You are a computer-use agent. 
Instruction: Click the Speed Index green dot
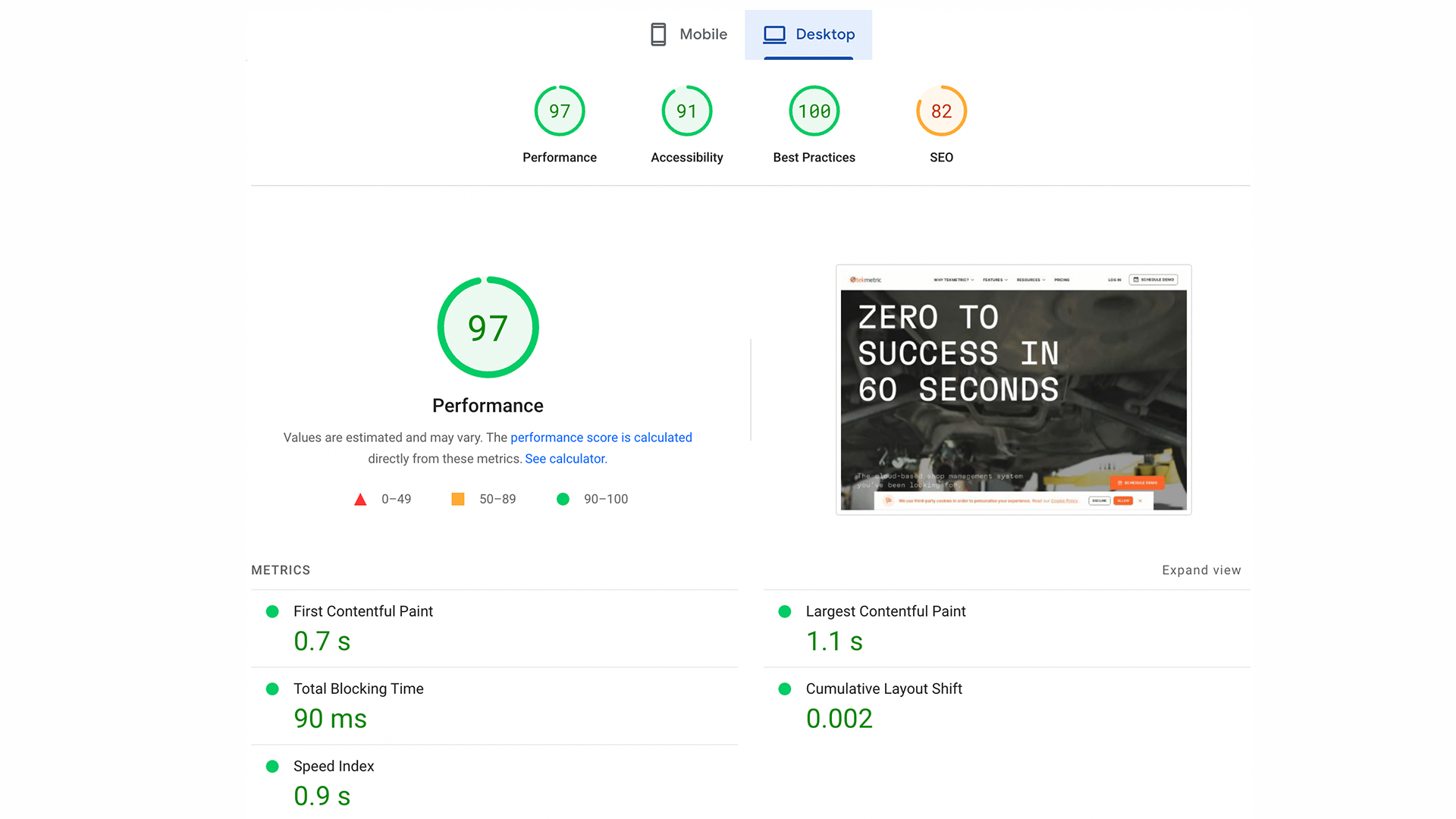pyautogui.click(x=272, y=767)
